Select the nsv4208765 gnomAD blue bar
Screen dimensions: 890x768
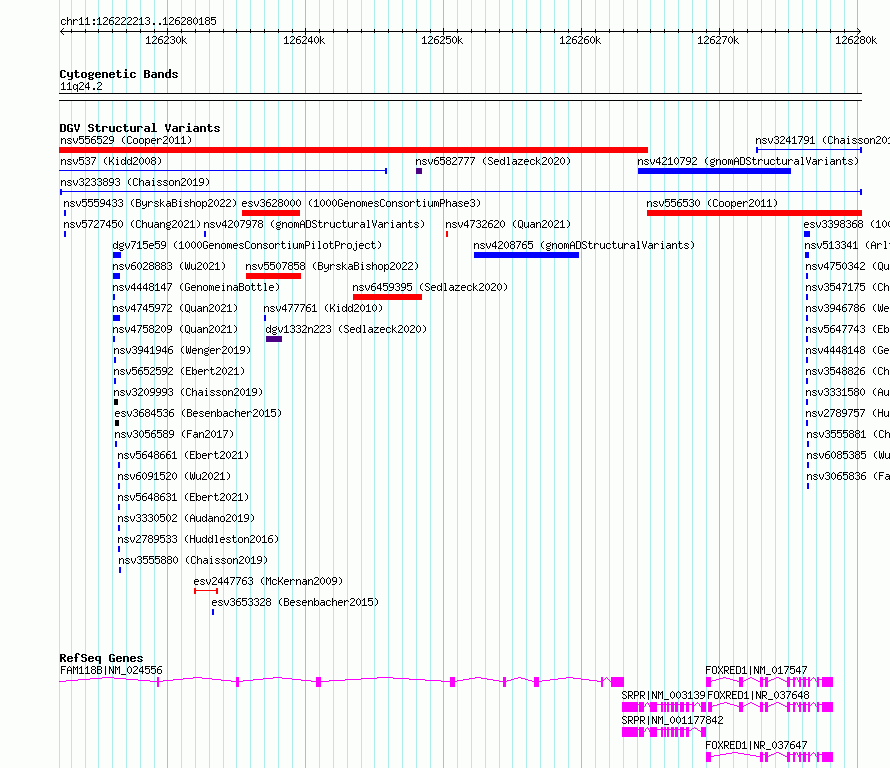(x=526, y=255)
